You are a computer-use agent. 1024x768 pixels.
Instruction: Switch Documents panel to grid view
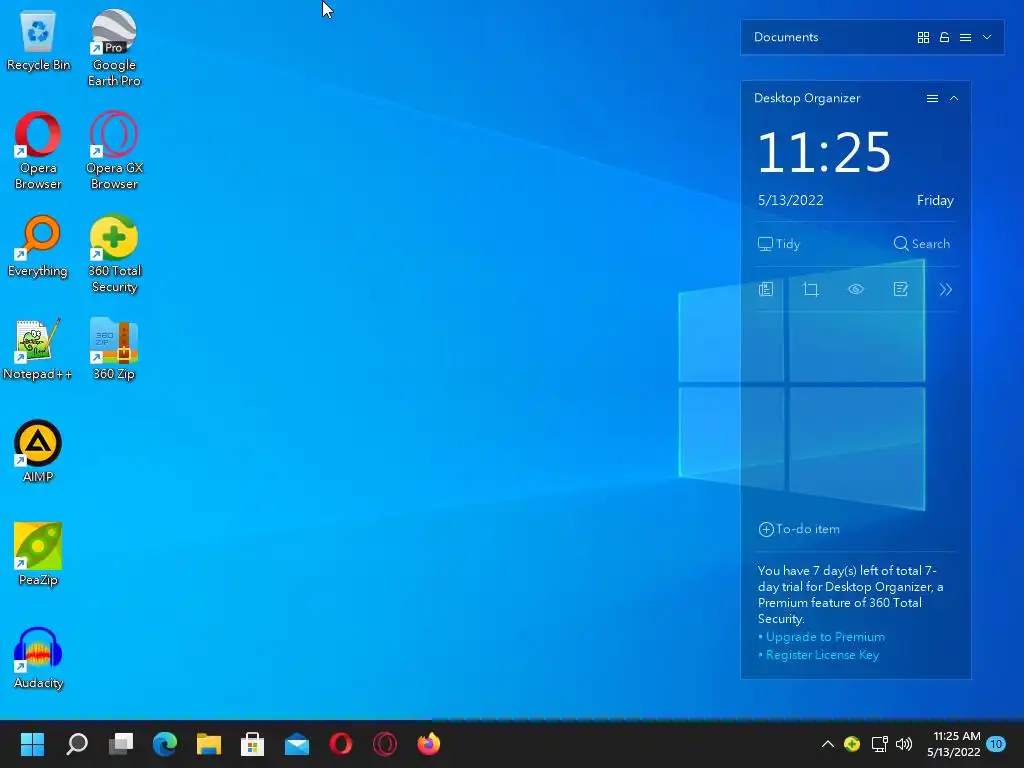923,37
